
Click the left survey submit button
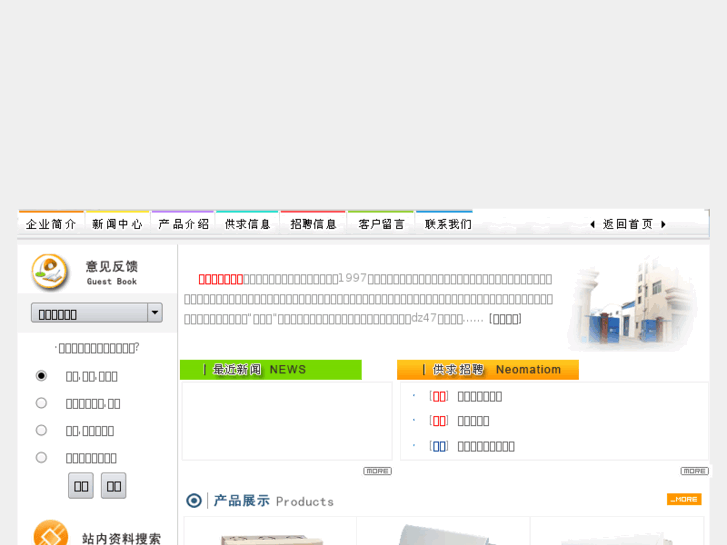pos(81,486)
